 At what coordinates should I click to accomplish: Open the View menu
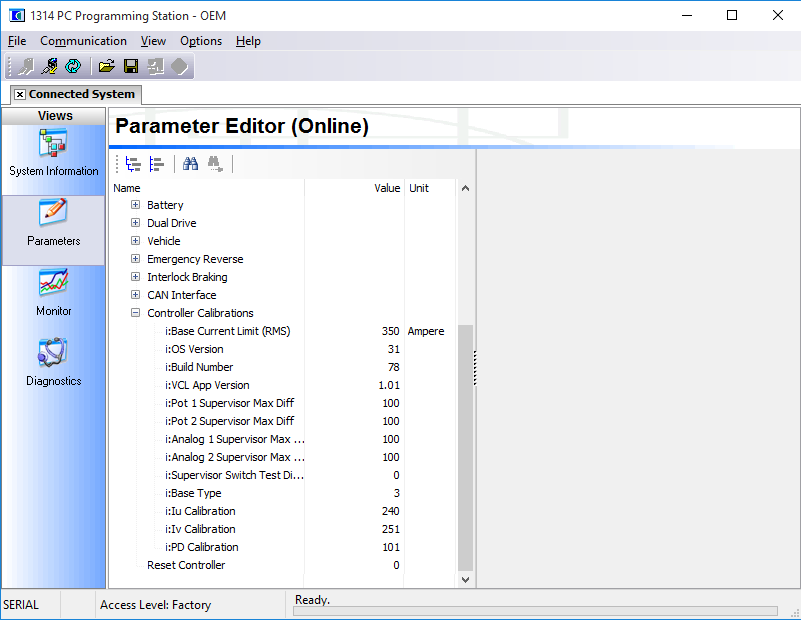[x=153, y=41]
